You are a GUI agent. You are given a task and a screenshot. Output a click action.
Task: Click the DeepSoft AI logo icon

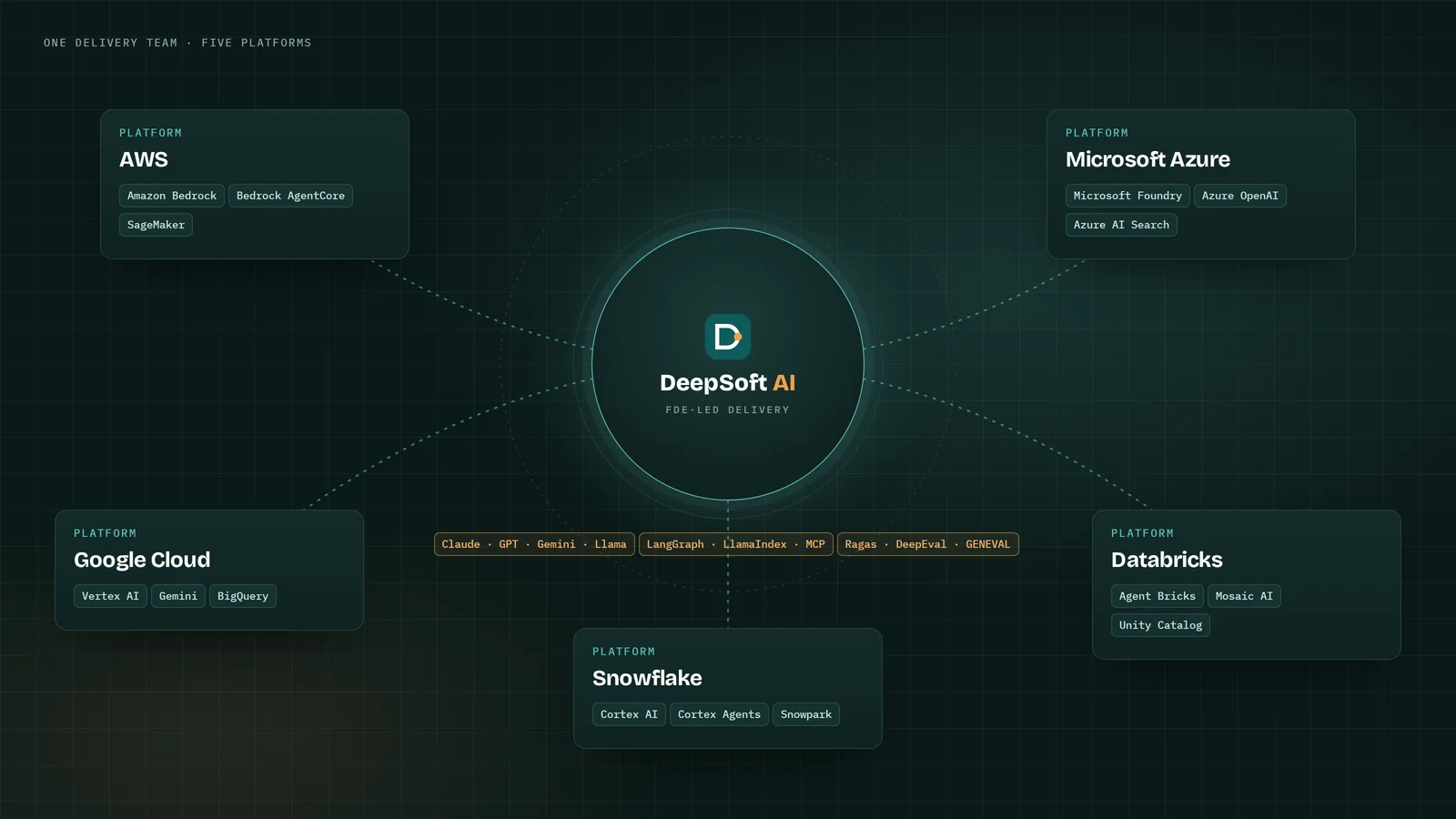(x=728, y=337)
